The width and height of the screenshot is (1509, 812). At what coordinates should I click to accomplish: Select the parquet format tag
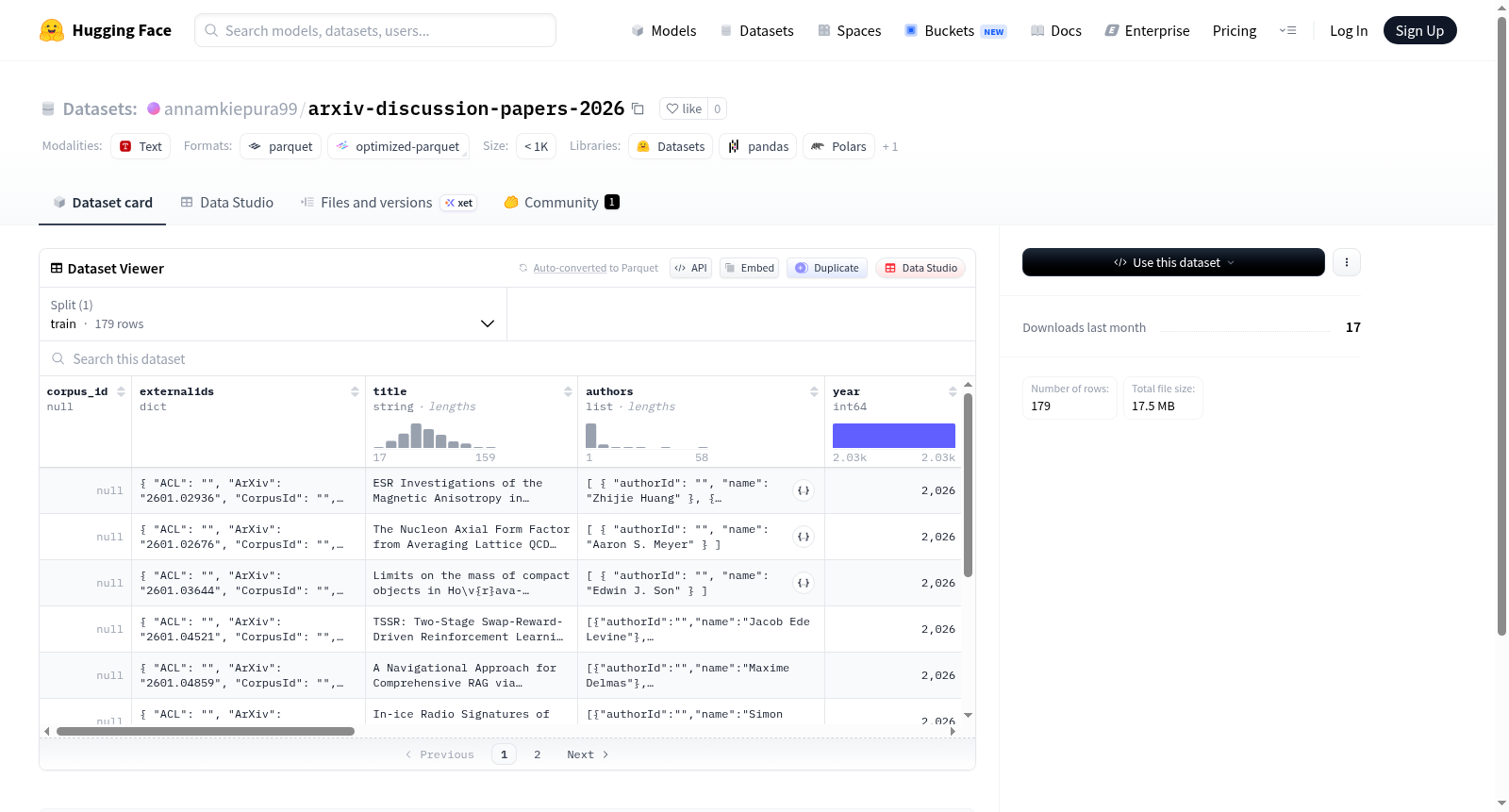pyautogui.click(x=281, y=147)
